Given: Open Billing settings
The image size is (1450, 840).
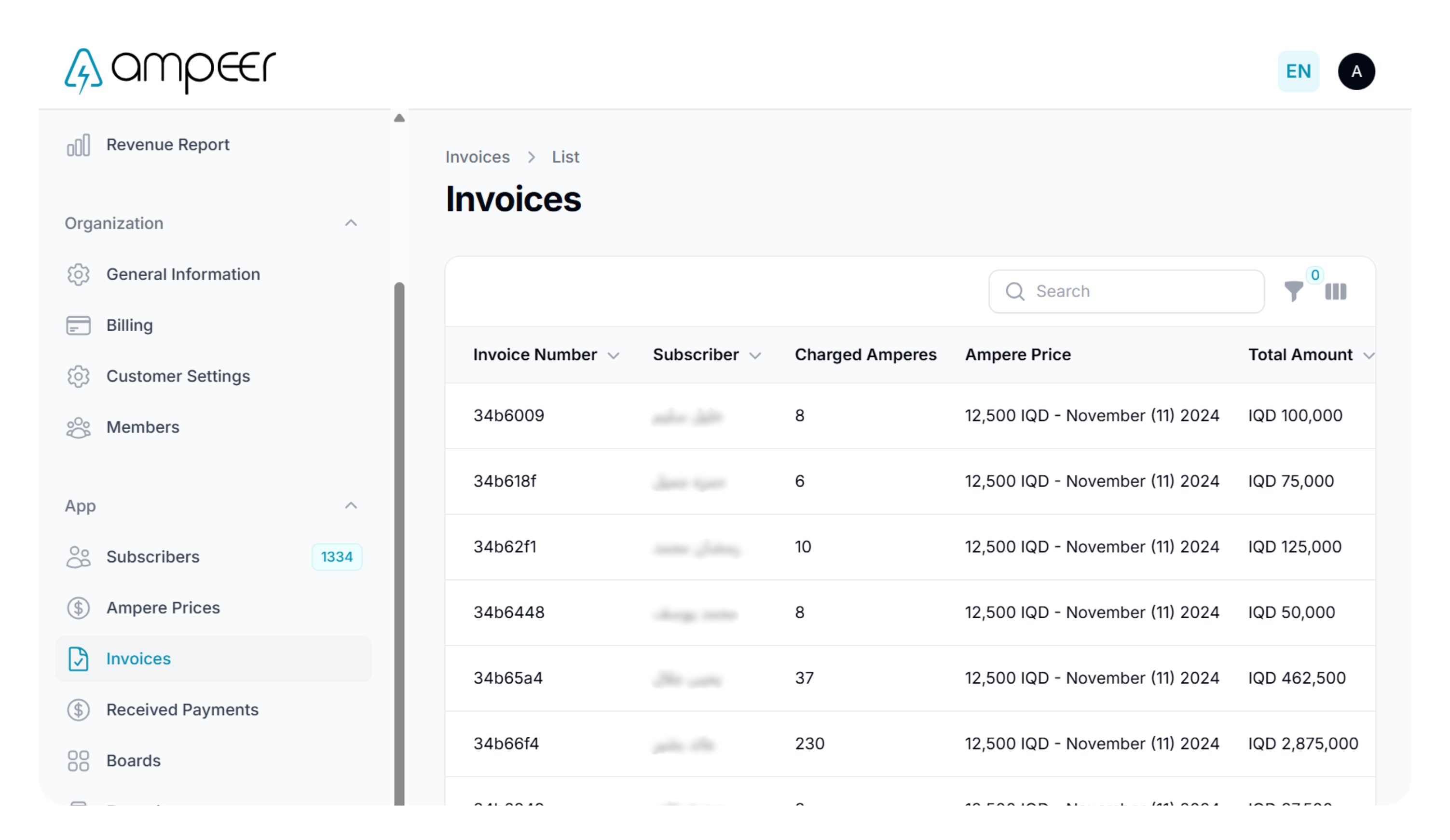Looking at the screenshot, I should (129, 325).
